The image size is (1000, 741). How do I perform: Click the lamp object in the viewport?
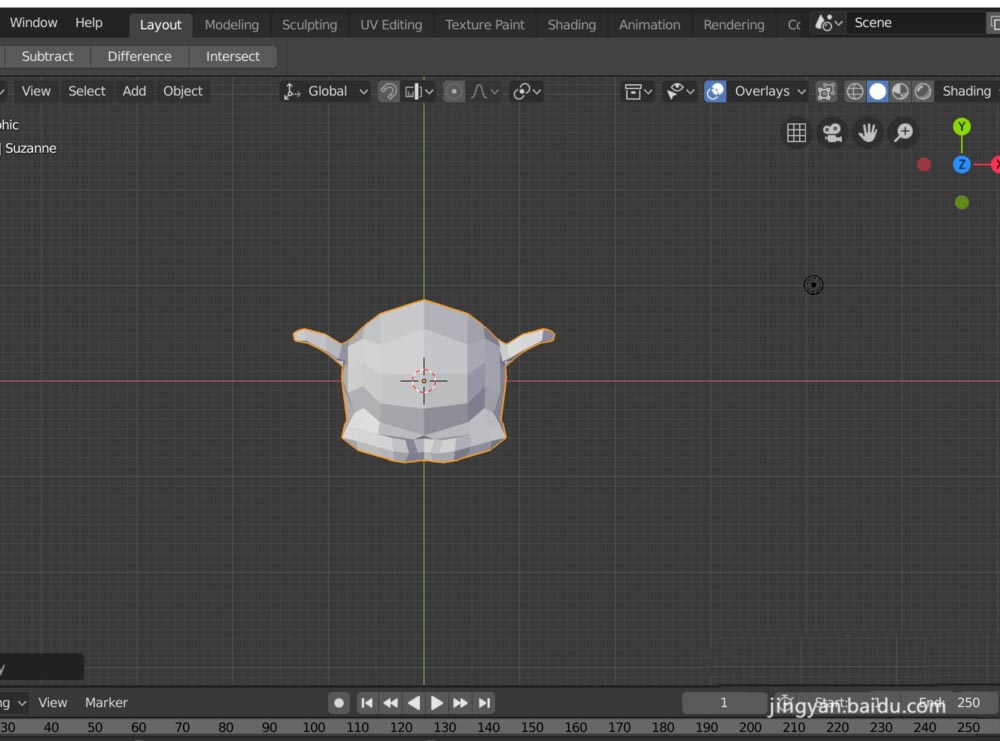(x=813, y=284)
